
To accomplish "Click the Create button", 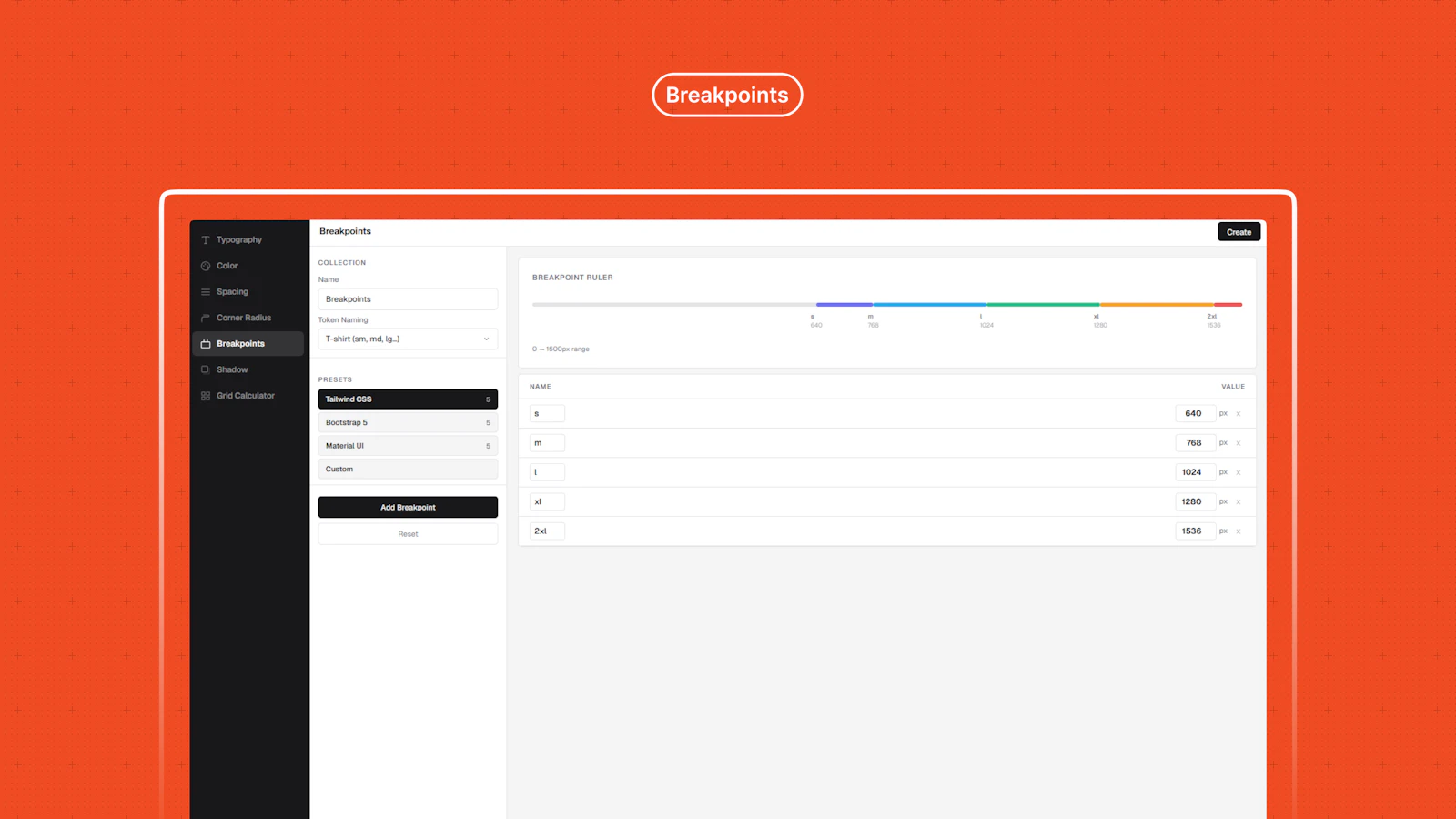I will (1239, 232).
